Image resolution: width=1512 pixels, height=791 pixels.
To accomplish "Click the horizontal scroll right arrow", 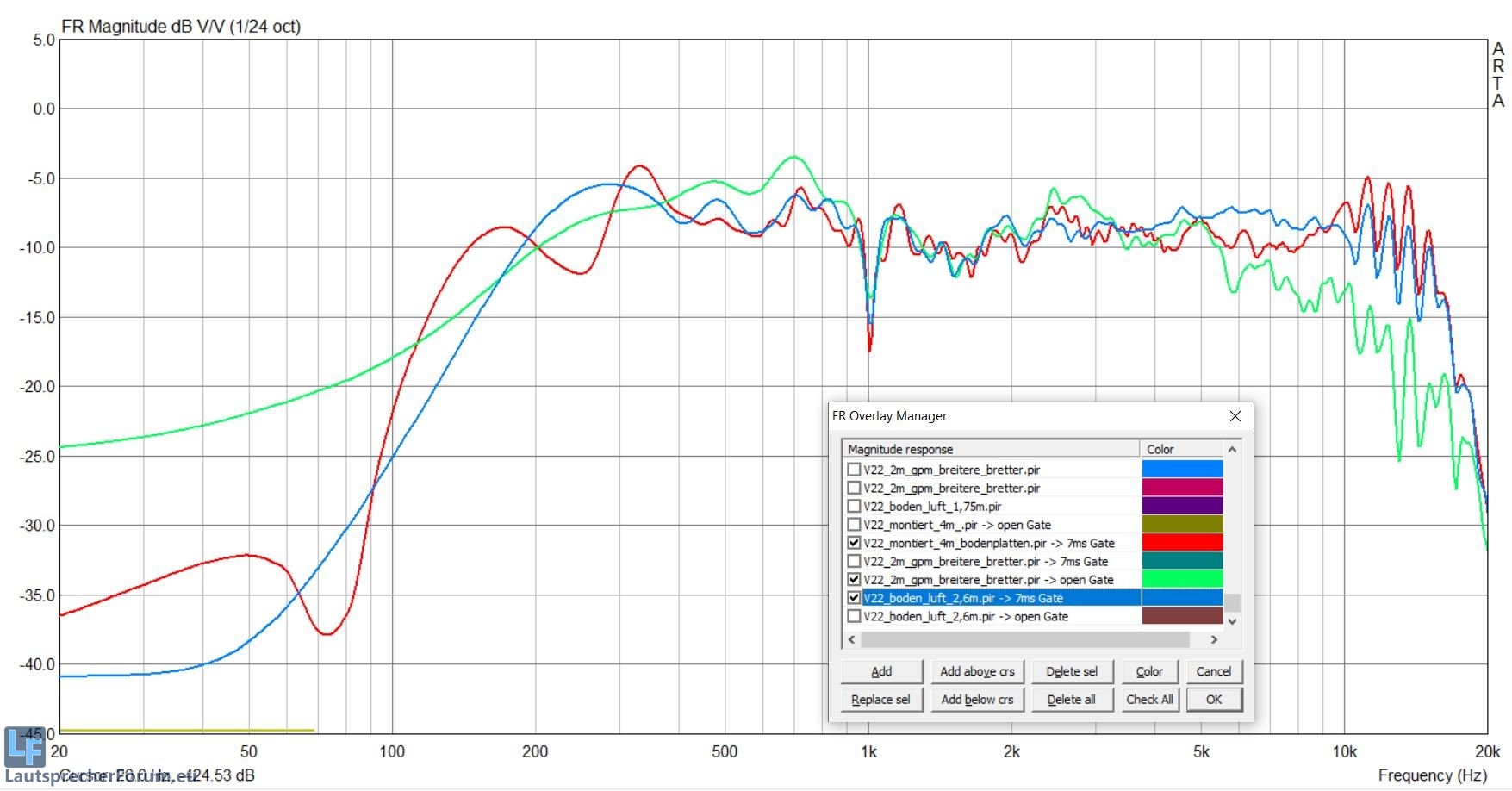I will (x=1214, y=639).
